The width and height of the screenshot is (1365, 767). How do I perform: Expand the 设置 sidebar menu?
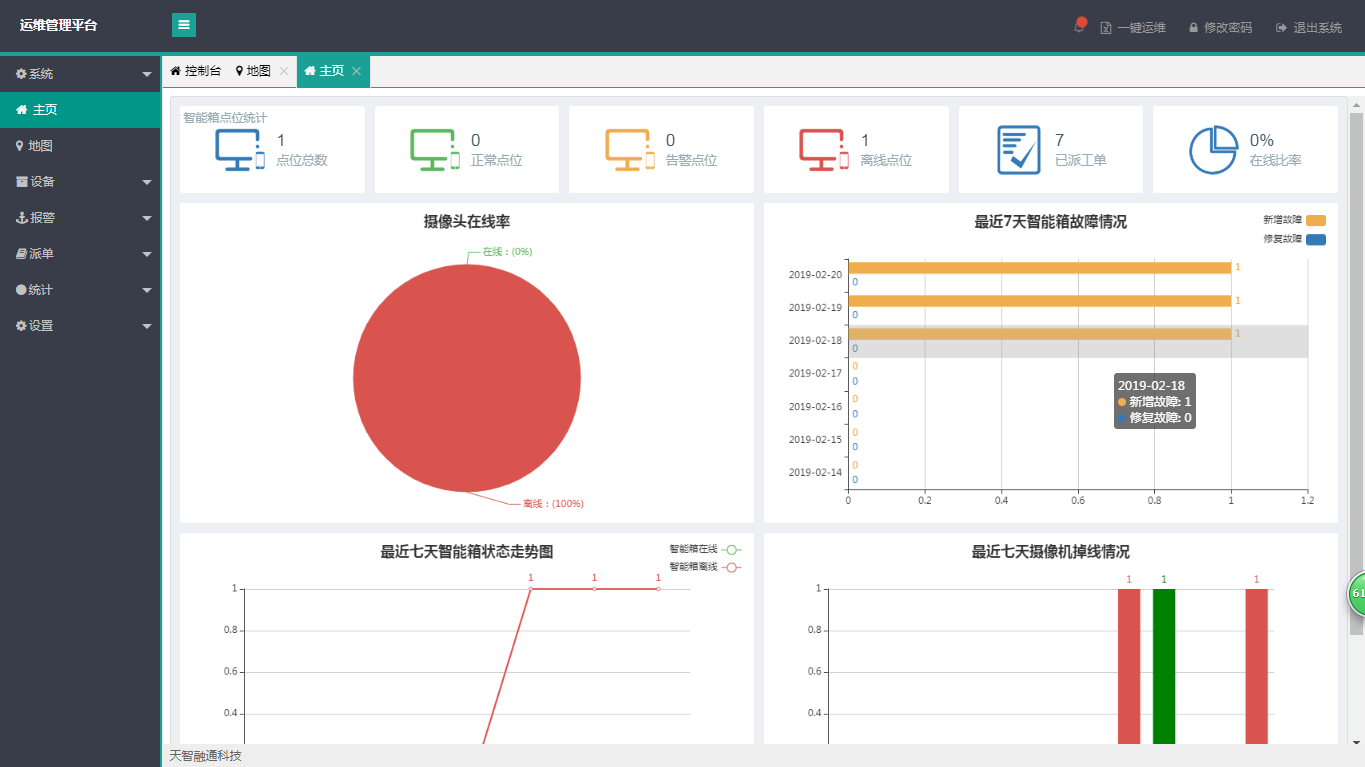point(80,326)
